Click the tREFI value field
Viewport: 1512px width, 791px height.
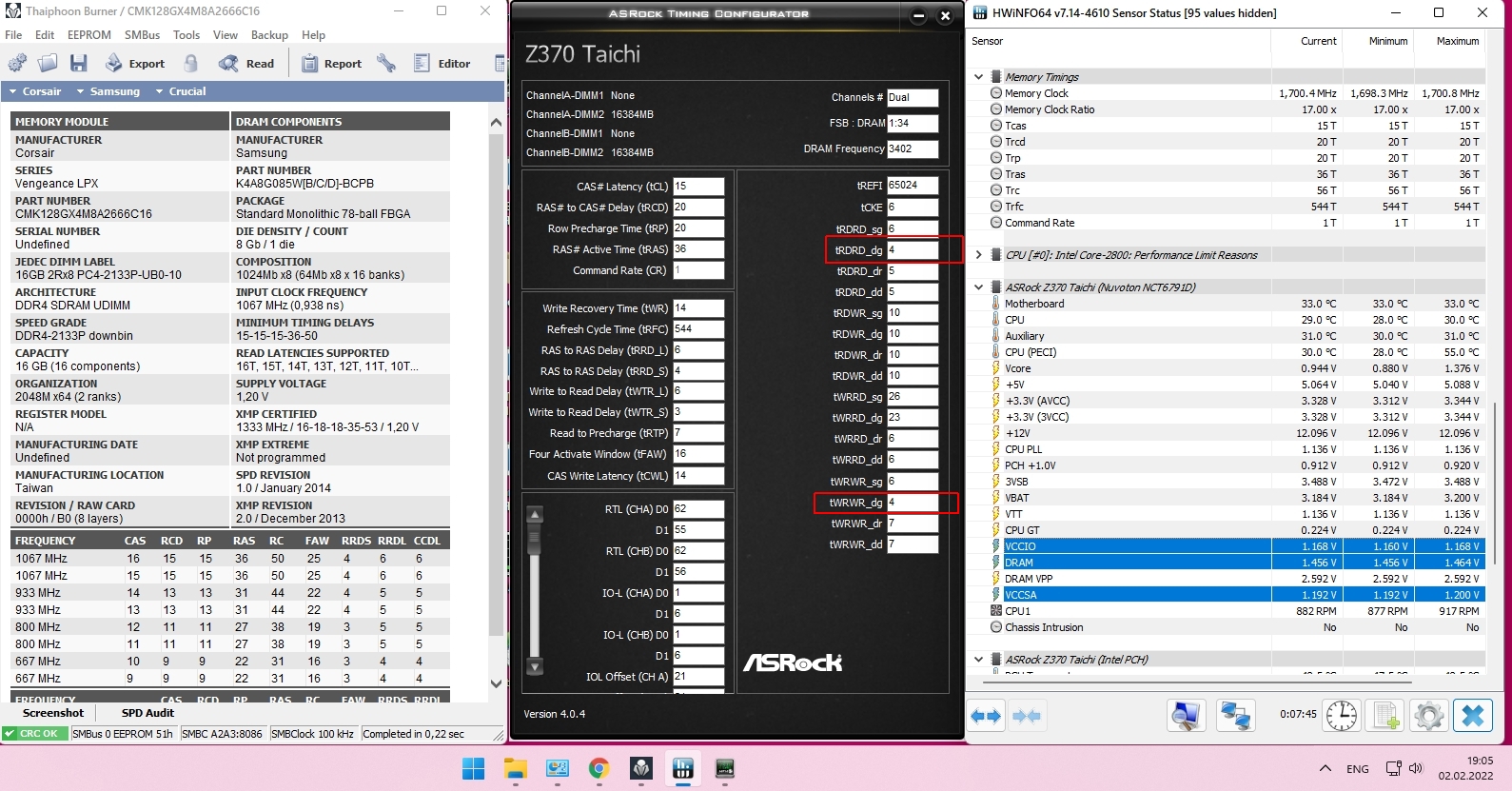point(913,185)
